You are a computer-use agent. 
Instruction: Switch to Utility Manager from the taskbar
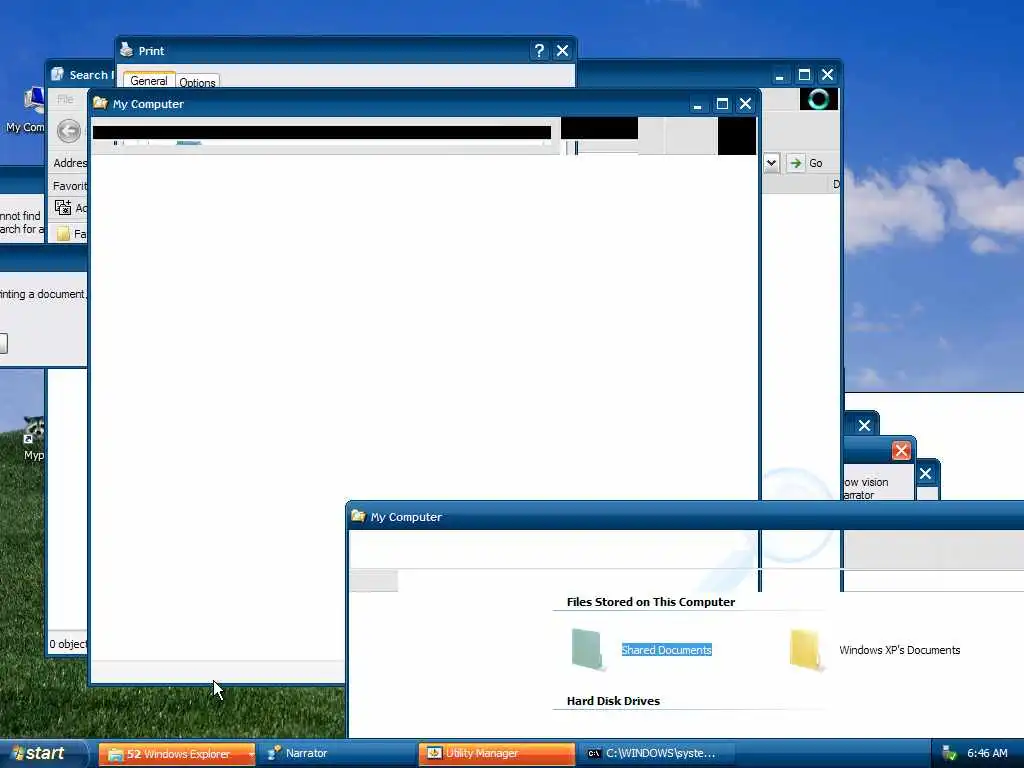click(x=497, y=754)
